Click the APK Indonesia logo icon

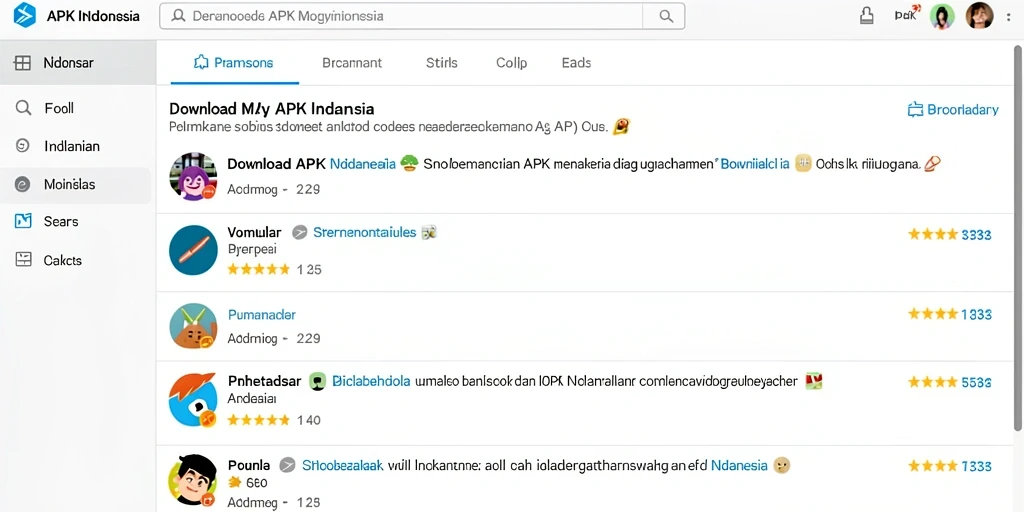[25, 15]
